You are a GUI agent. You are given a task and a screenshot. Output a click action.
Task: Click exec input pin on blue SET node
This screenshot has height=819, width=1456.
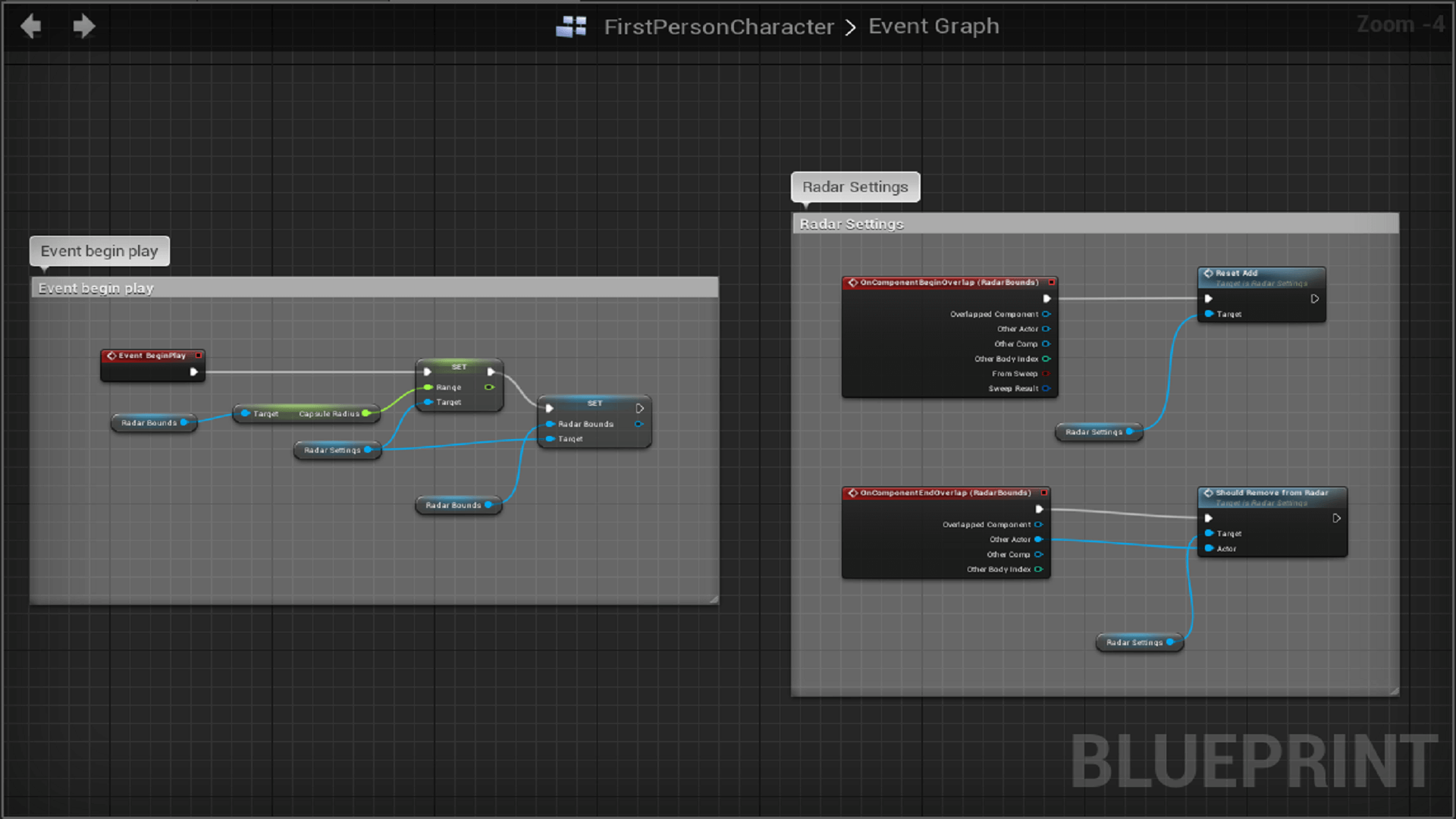tap(550, 409)
